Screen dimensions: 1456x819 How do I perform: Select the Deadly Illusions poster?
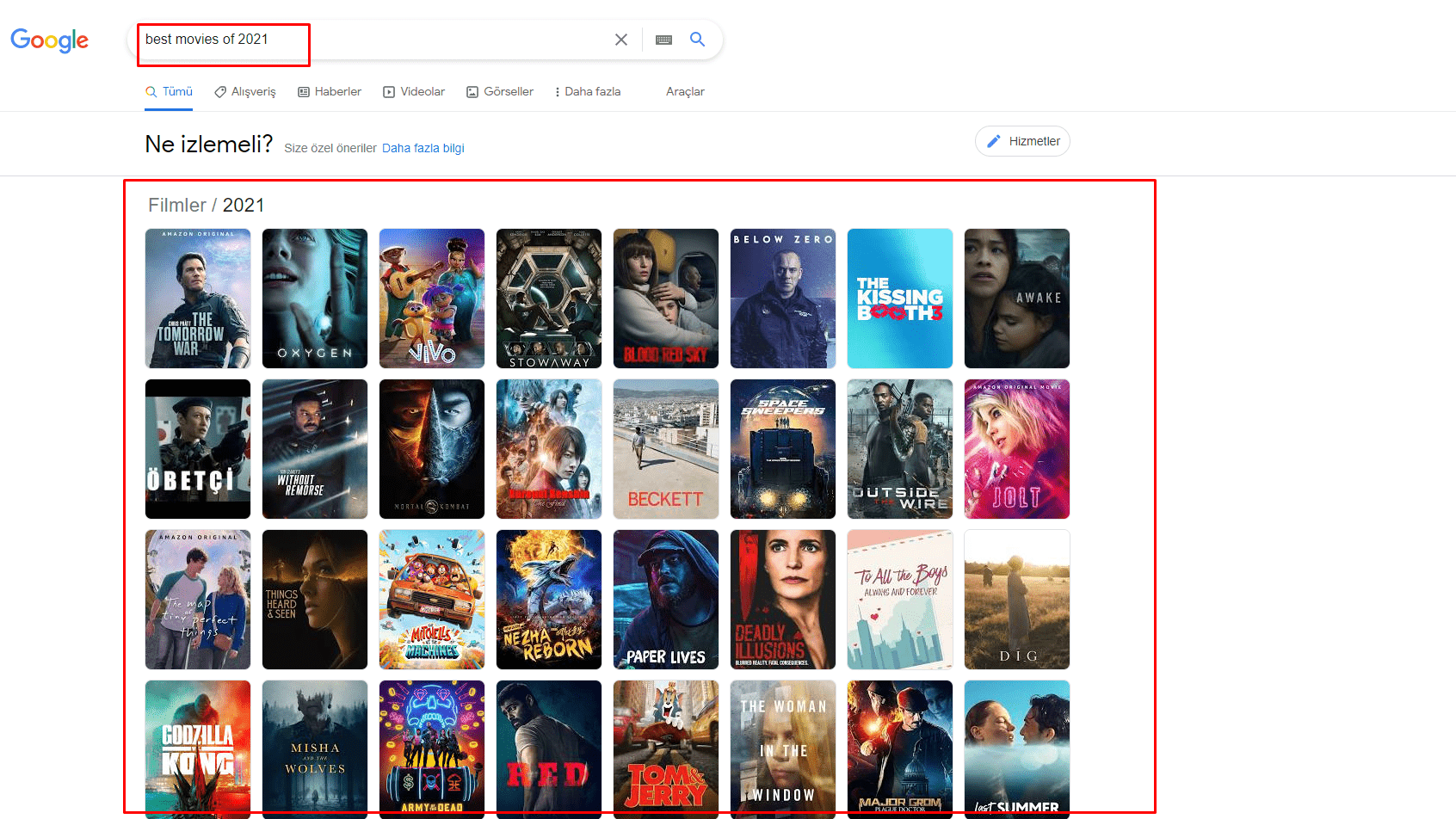(783, 600)
